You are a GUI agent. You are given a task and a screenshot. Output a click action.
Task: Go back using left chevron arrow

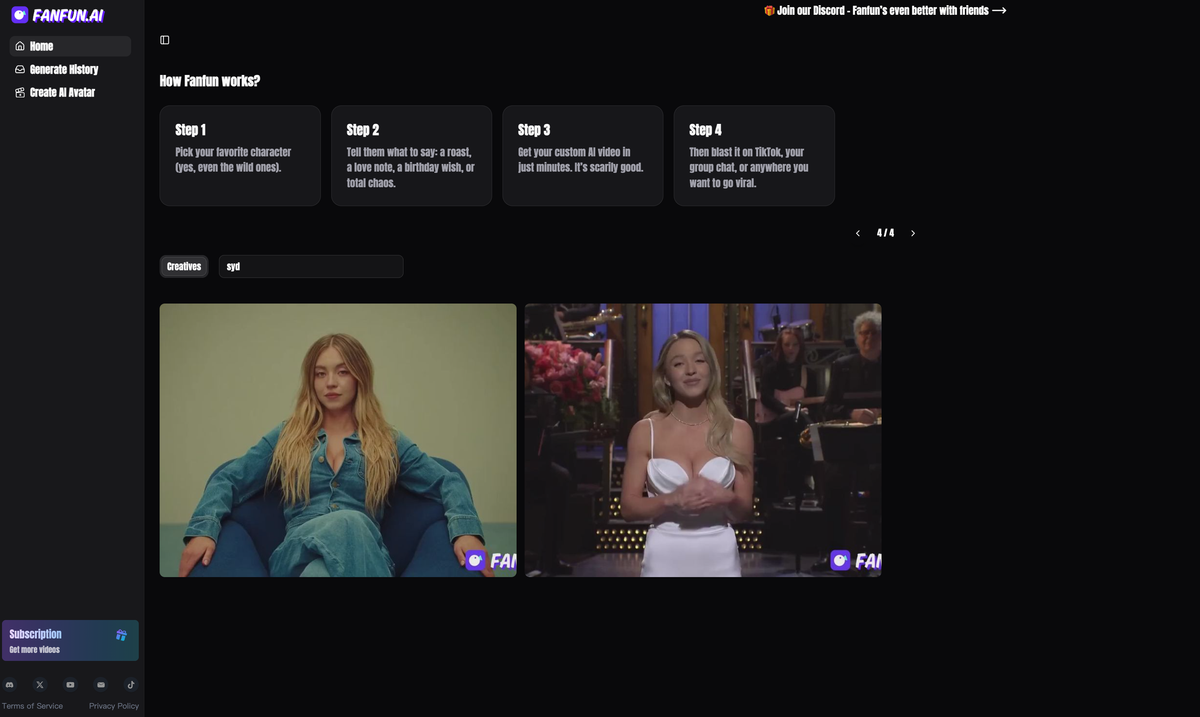pos(857,232)
